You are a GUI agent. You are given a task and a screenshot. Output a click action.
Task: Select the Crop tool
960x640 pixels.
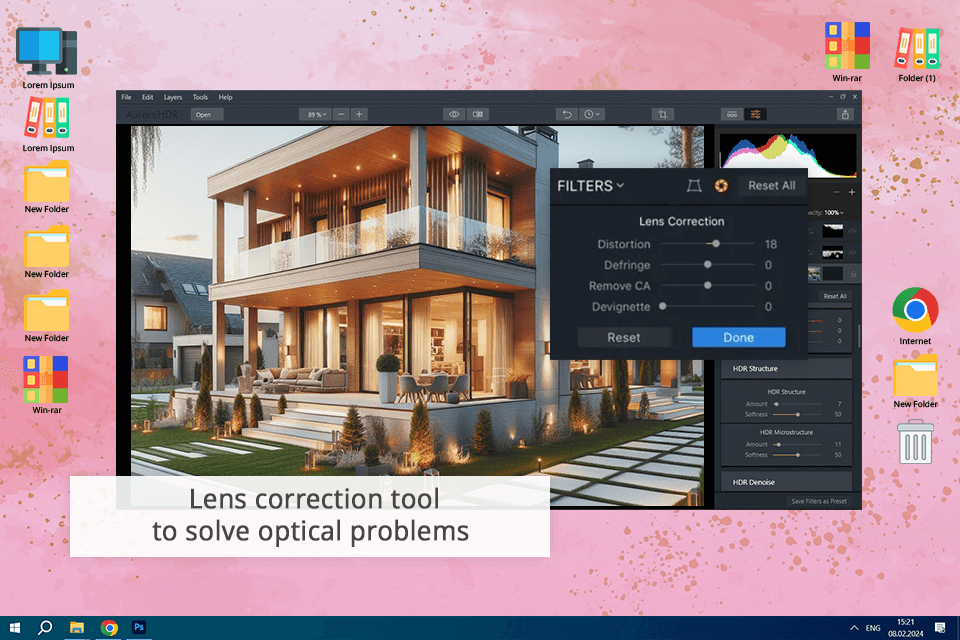662,115
